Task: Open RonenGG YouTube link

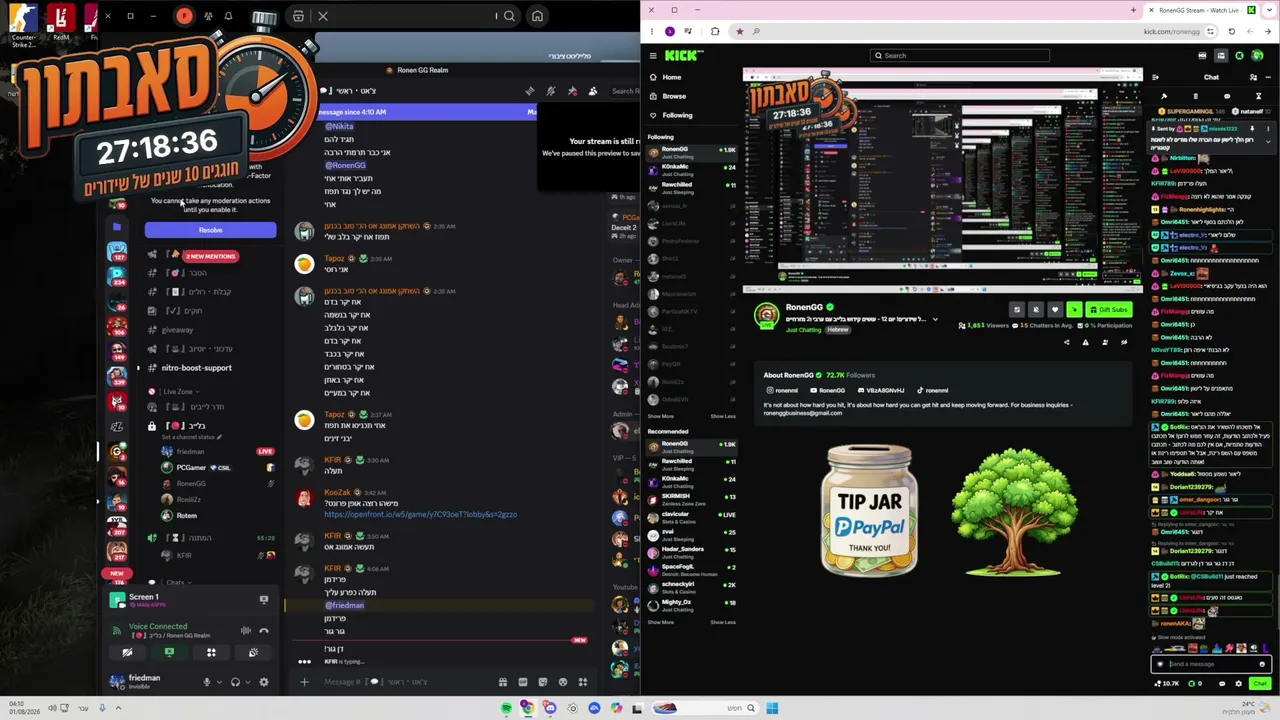Action: tap(828, 391)
